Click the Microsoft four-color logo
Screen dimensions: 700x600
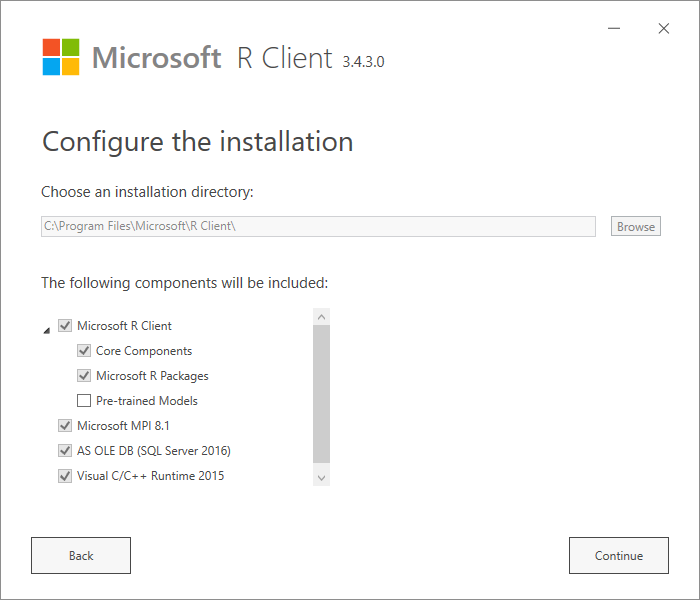click(60, 57)
